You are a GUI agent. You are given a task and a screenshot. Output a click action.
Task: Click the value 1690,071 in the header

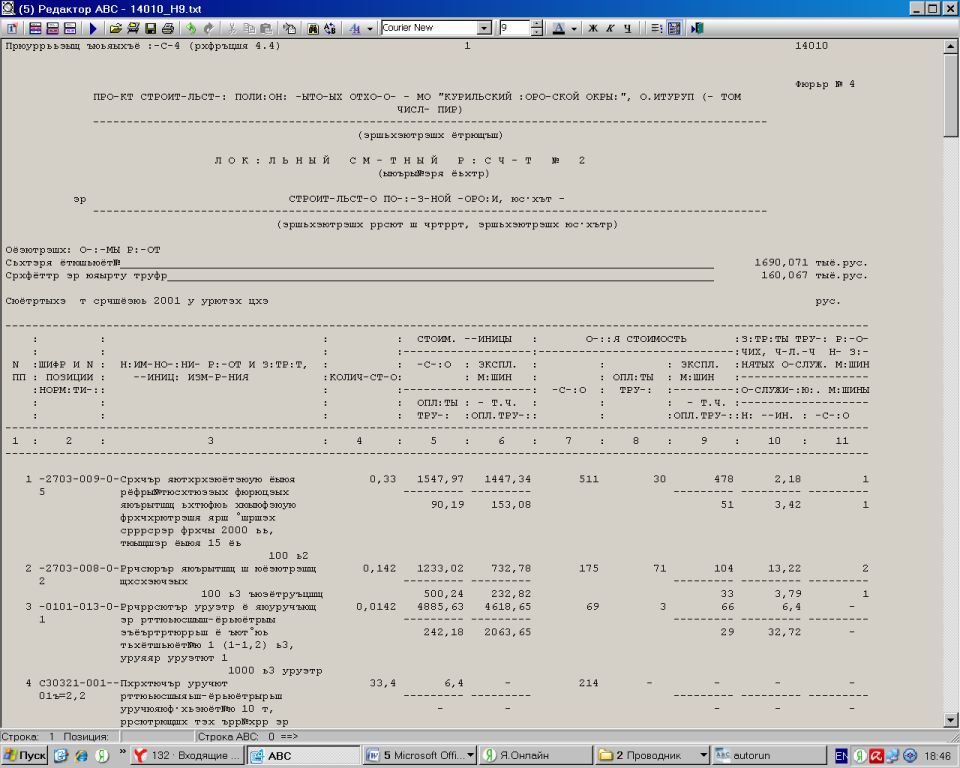click(781, 262)
